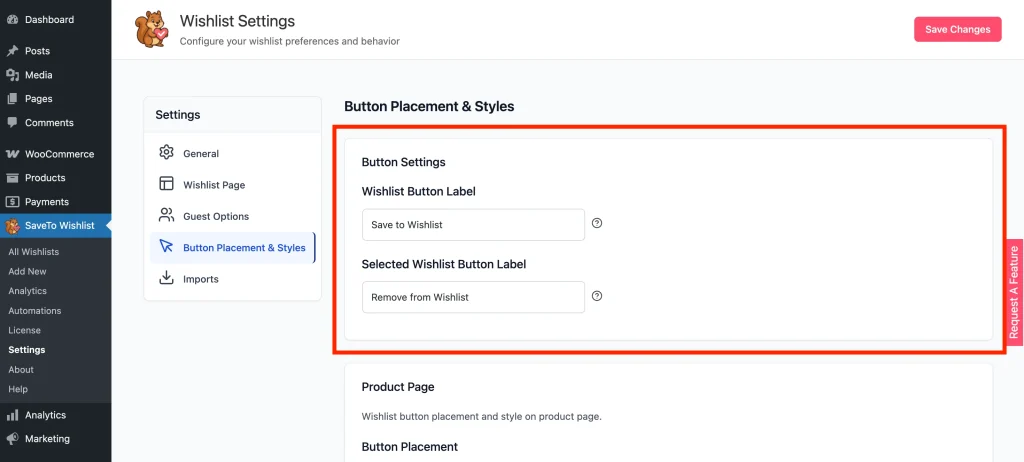Switch to the Wishlist Page tab
1024x462 pixels.
232,185
